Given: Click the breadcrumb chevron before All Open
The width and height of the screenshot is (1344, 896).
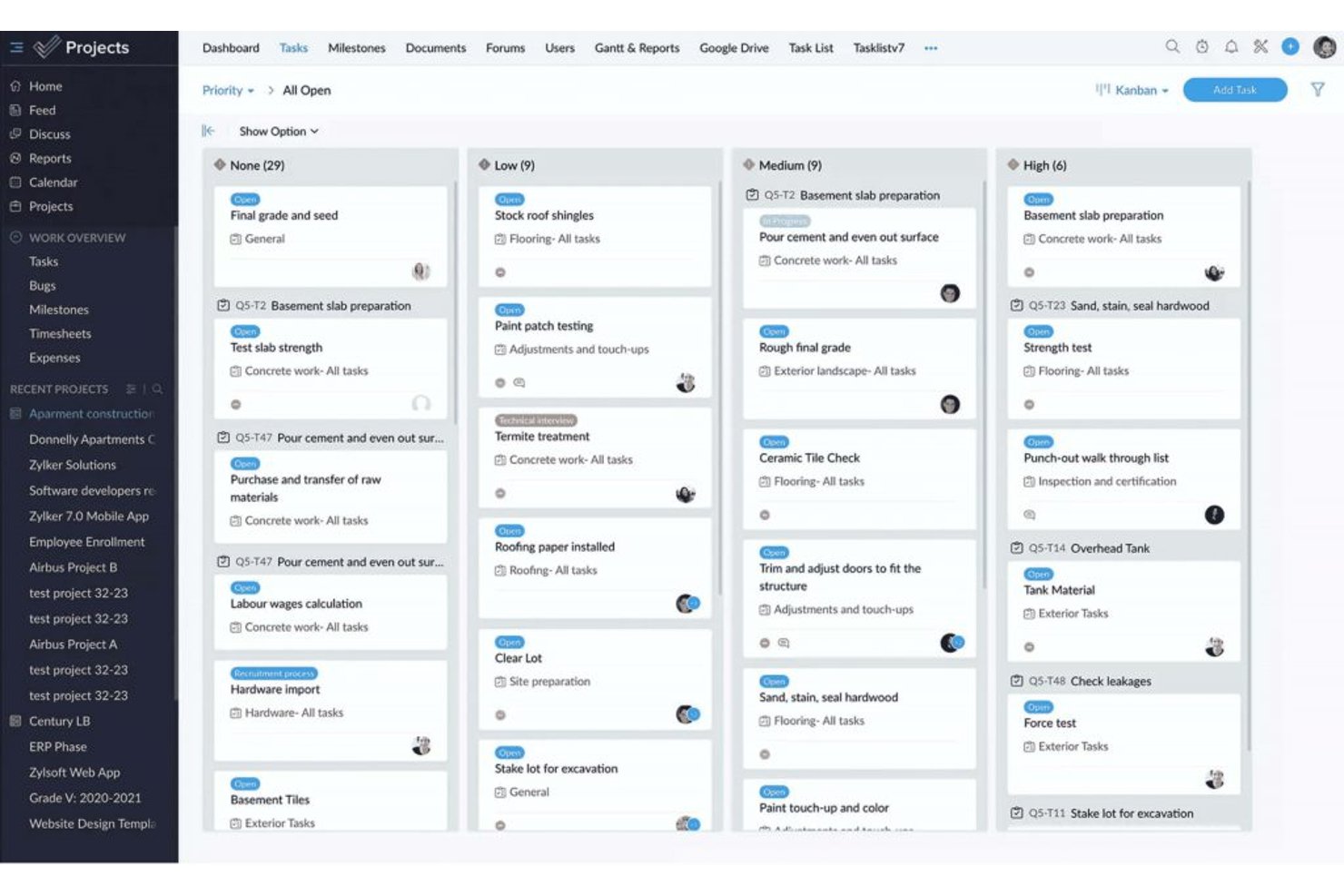Looking at the screenshot, I should point(271,90).
